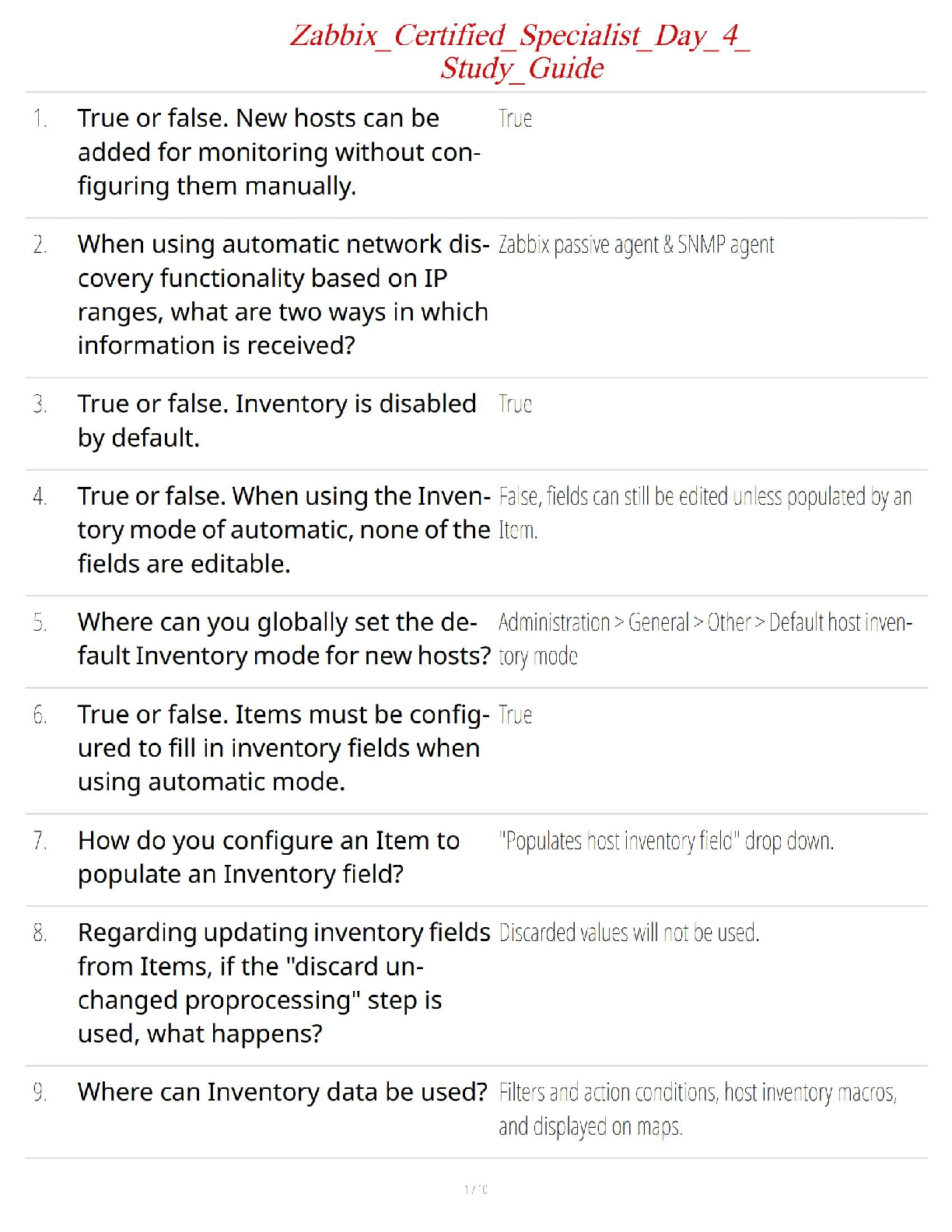Click question 1 about adding new hosts

pos(278,152)
